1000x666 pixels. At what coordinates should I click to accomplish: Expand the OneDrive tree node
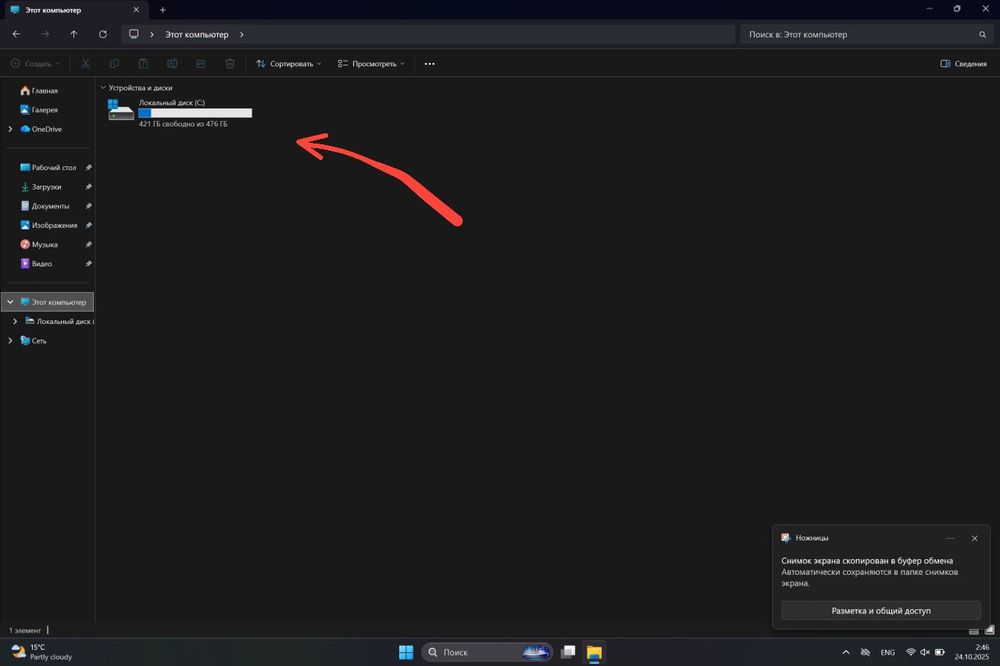click(x=10, y=129)
